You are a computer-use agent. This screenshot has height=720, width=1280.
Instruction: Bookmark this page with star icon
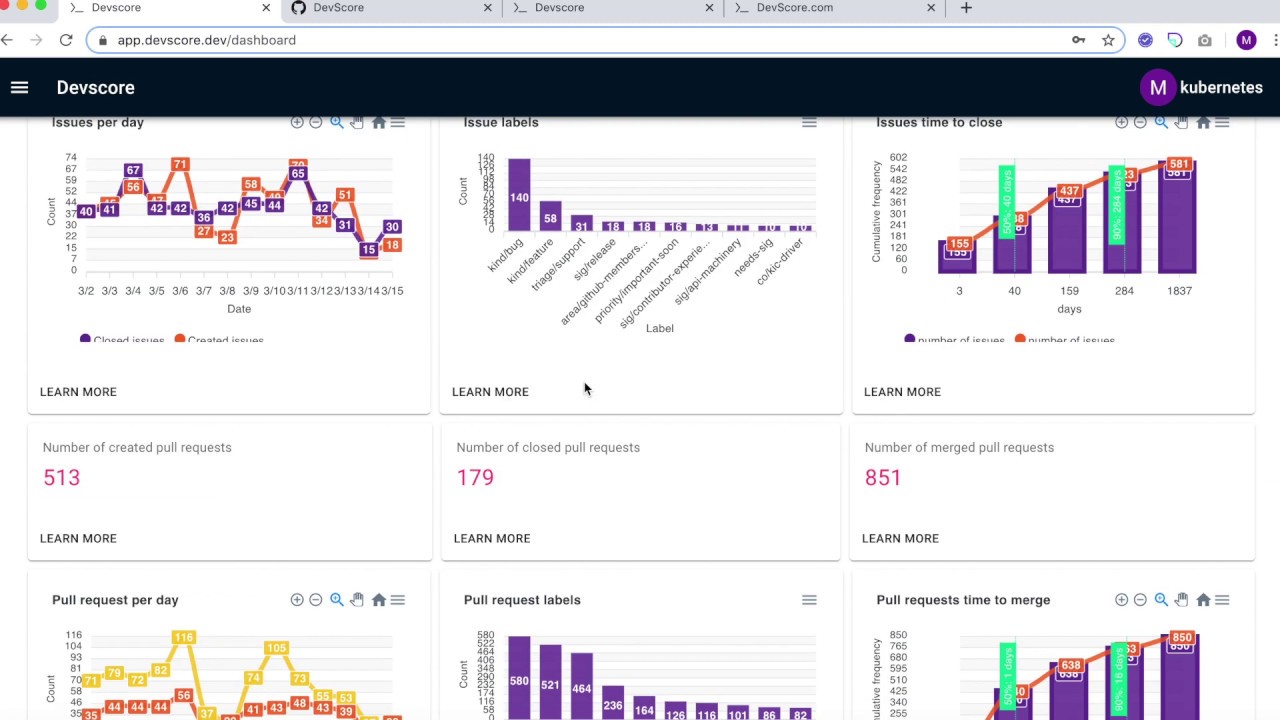1108,40
